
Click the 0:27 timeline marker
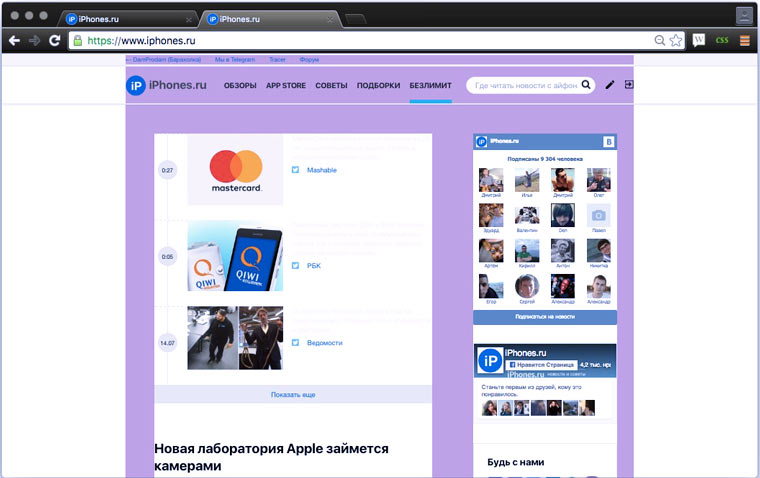[167, 170]
